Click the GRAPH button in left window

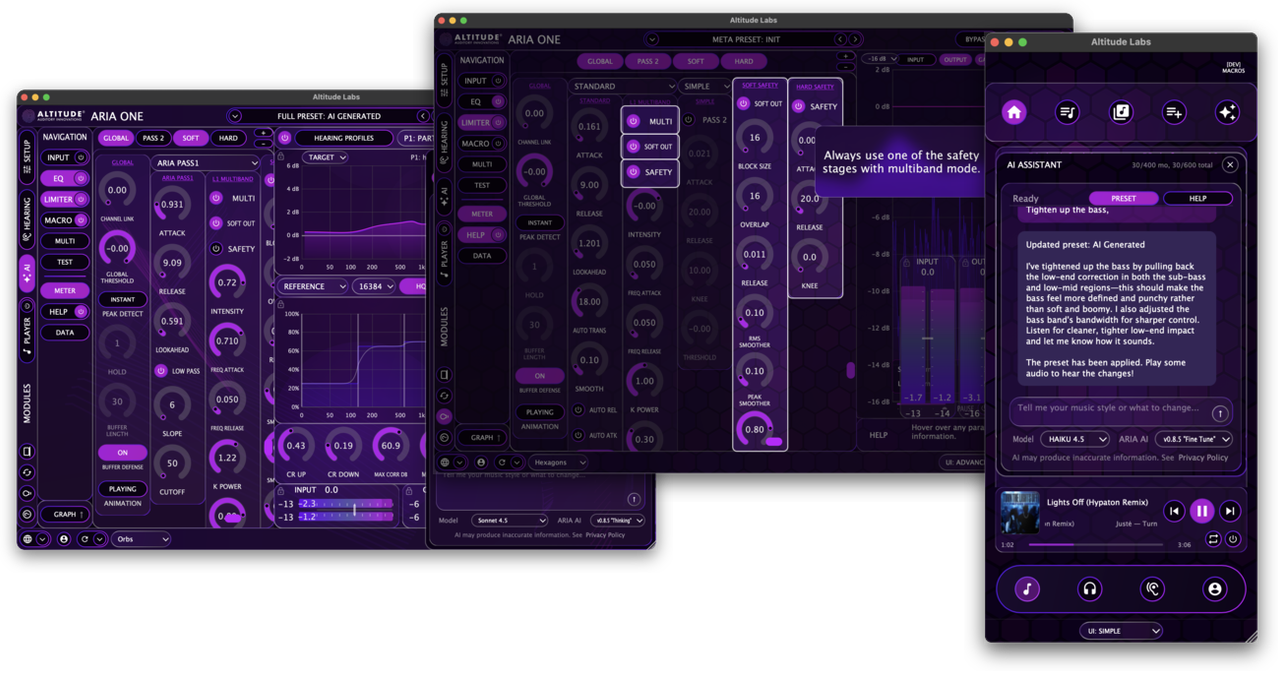67,514
